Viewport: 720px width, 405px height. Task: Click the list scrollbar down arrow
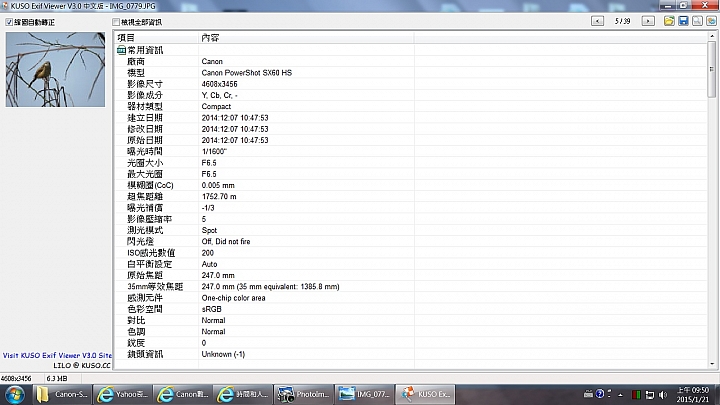712,364
